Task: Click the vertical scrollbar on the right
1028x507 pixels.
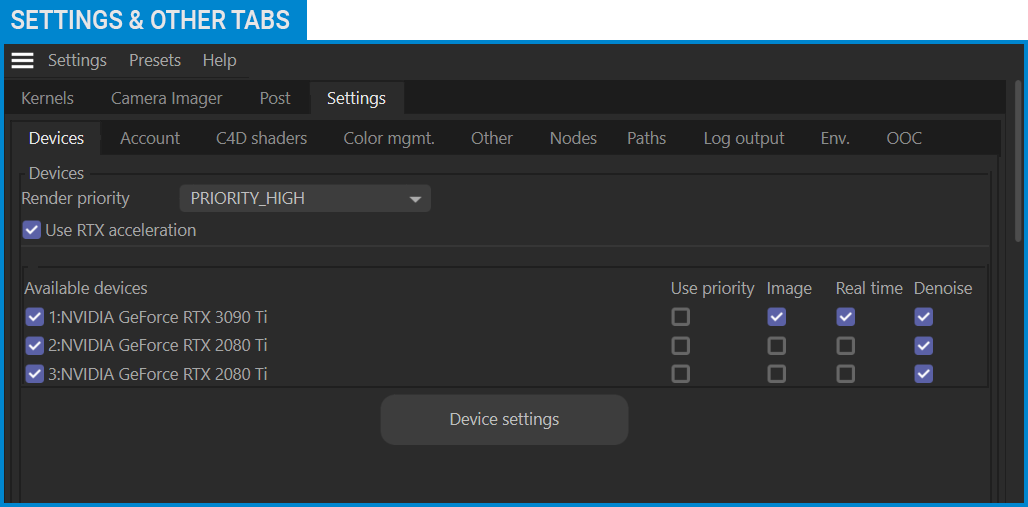Action: pyautogui.click(x=1018, y=160)
